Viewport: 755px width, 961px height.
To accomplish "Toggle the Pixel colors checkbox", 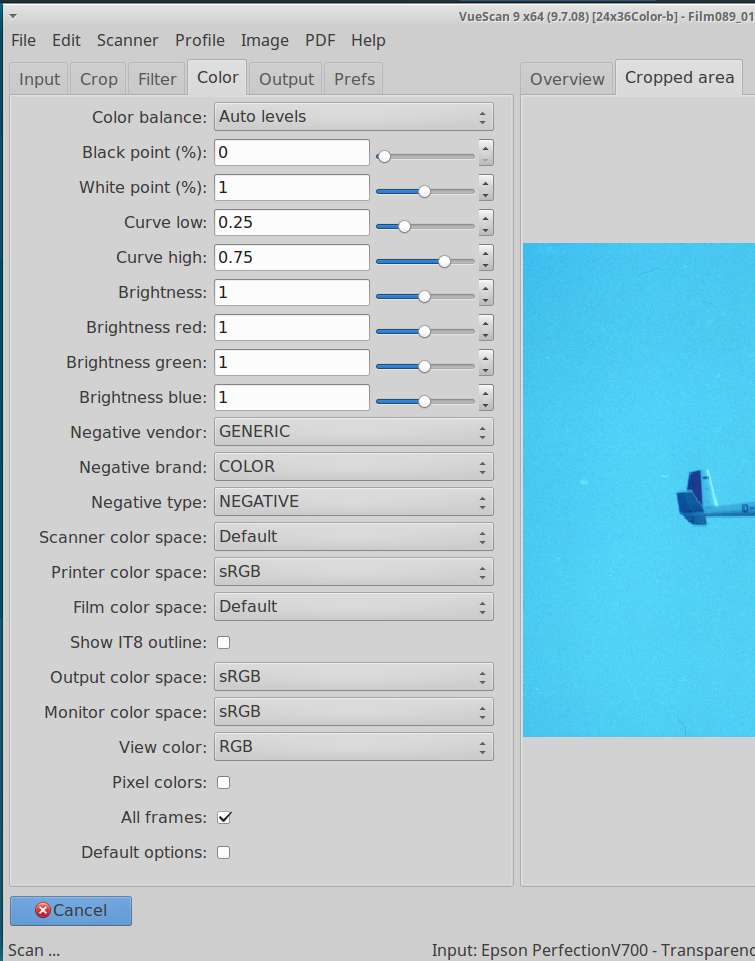I will tap(224, 782).
